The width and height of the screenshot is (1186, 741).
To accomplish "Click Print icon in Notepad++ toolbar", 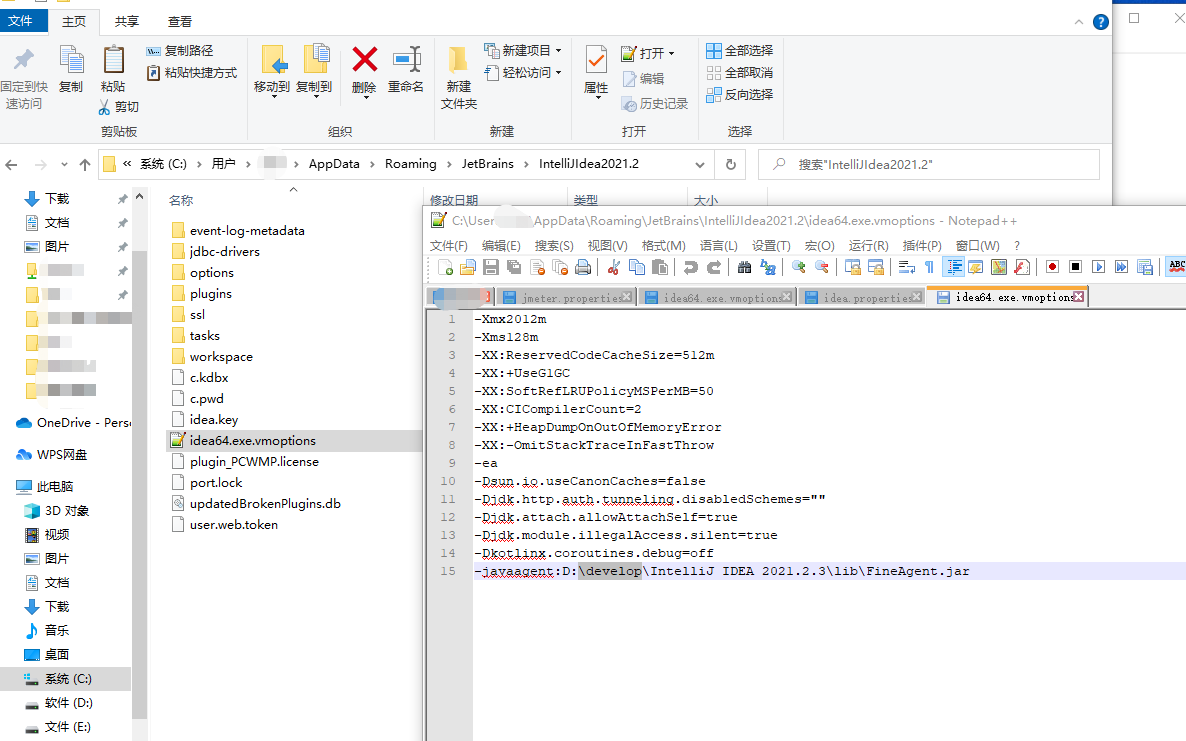I will [x=583, y=267].
